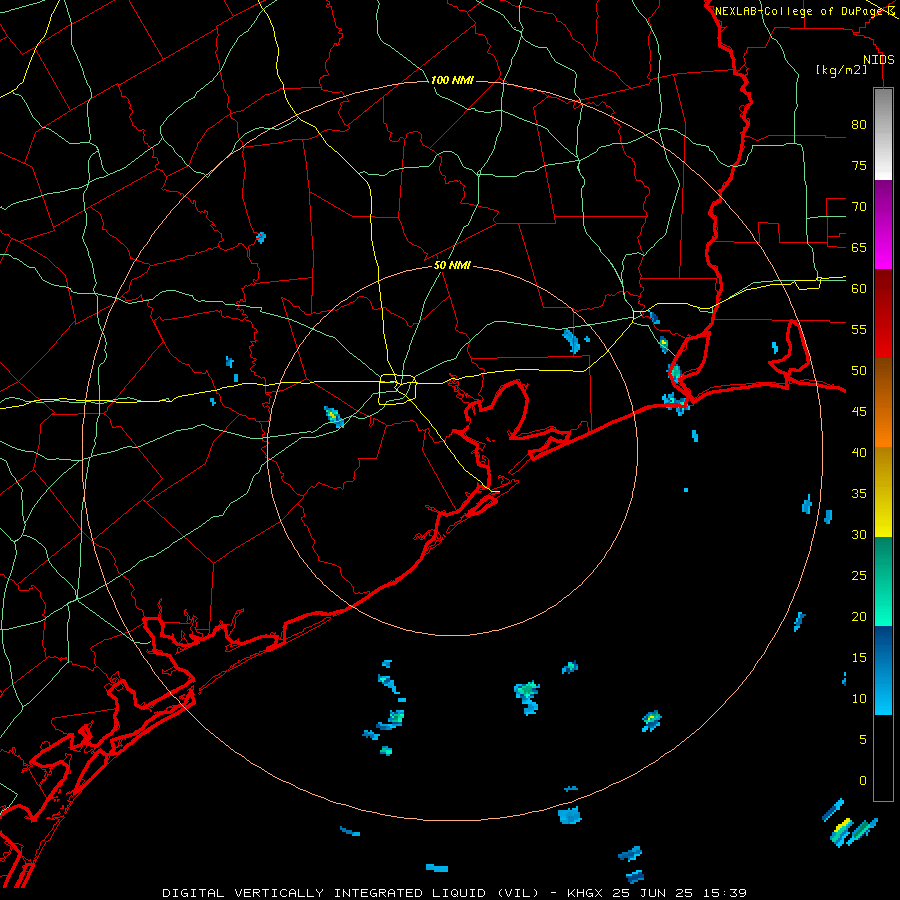Image resolution: width=900 pixels, height=900 pixels.
Task: Pick the yellow-olive segment of color scale
Action: (x=883, y=492)
